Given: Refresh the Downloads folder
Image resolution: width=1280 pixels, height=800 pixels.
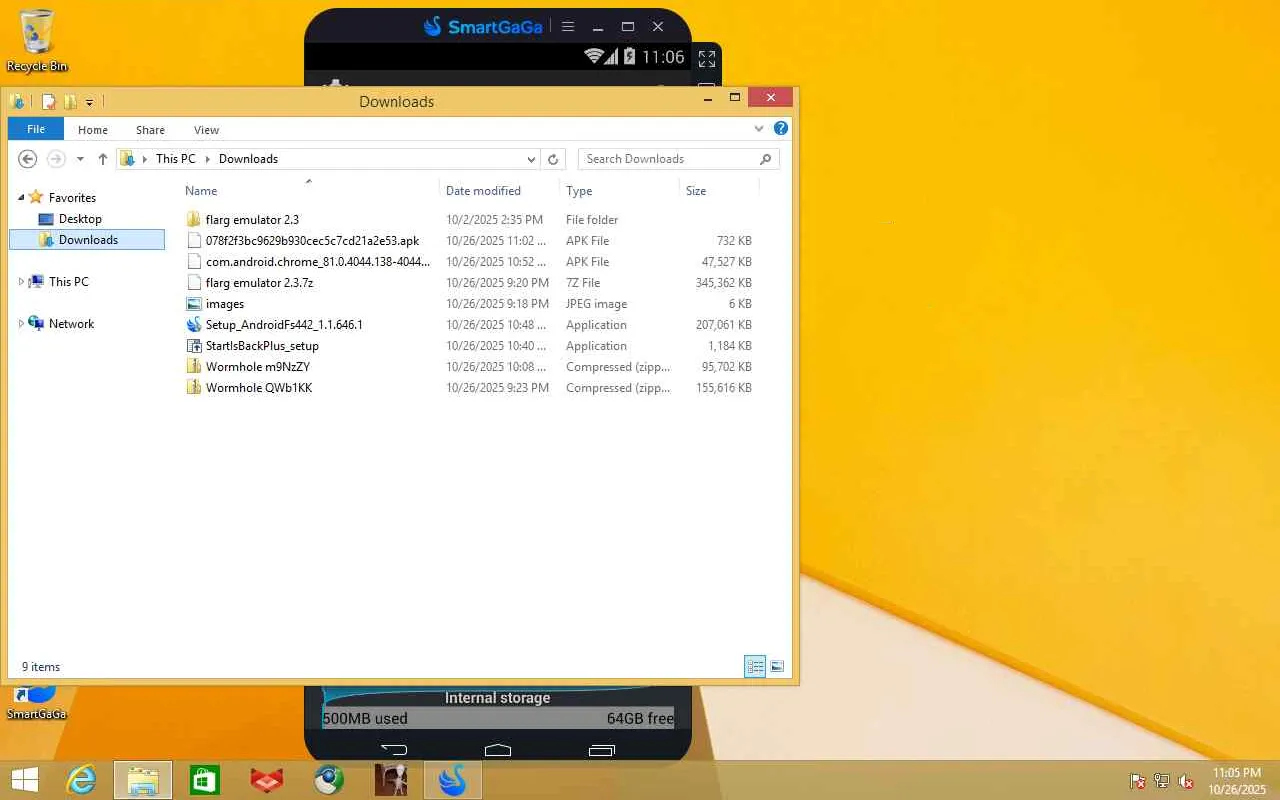Looking at the screenshot, I should tap(553, 159).
